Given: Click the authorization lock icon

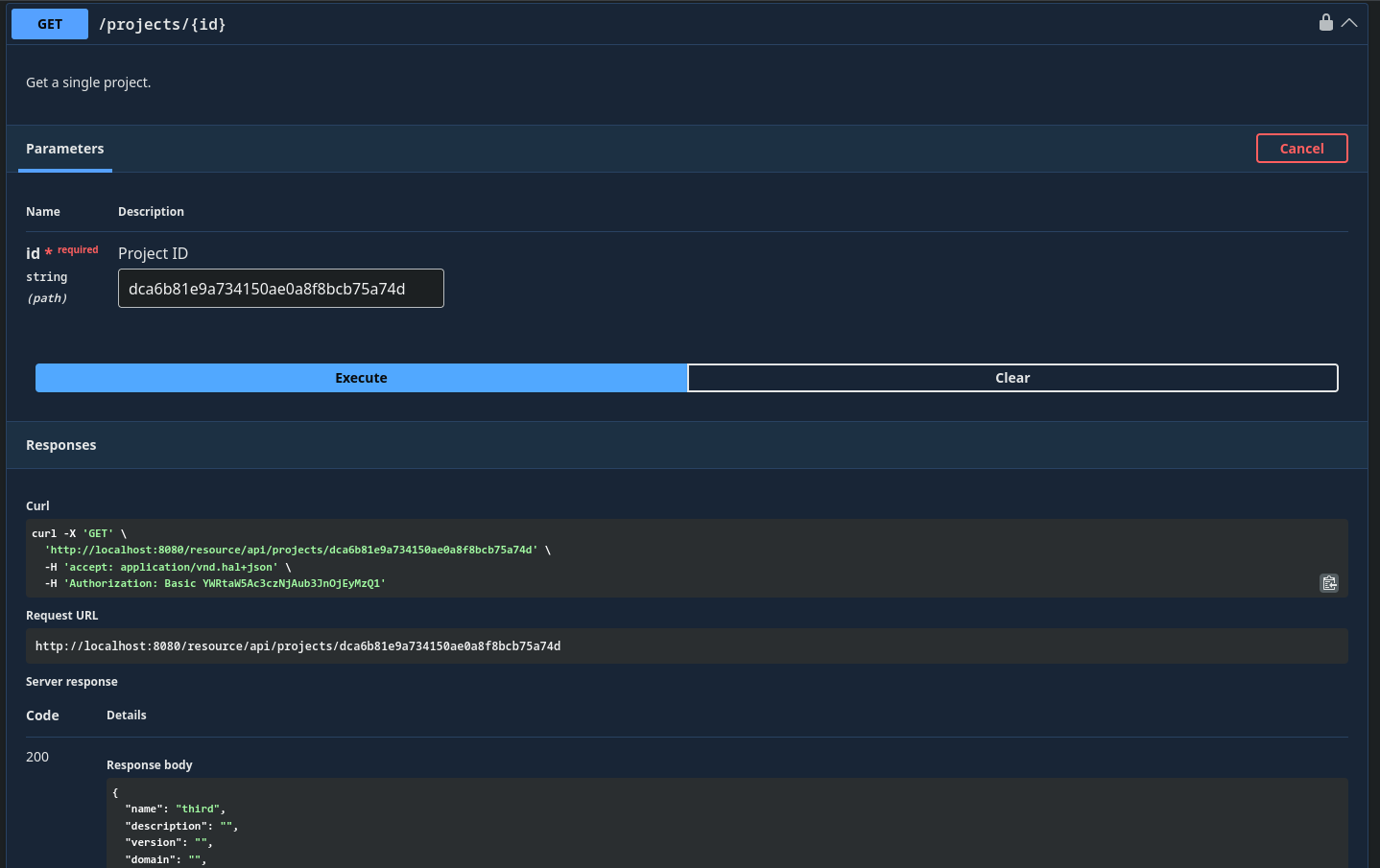Looking at the screenshot, I should pyautogui.click(x=1326, y=22).
